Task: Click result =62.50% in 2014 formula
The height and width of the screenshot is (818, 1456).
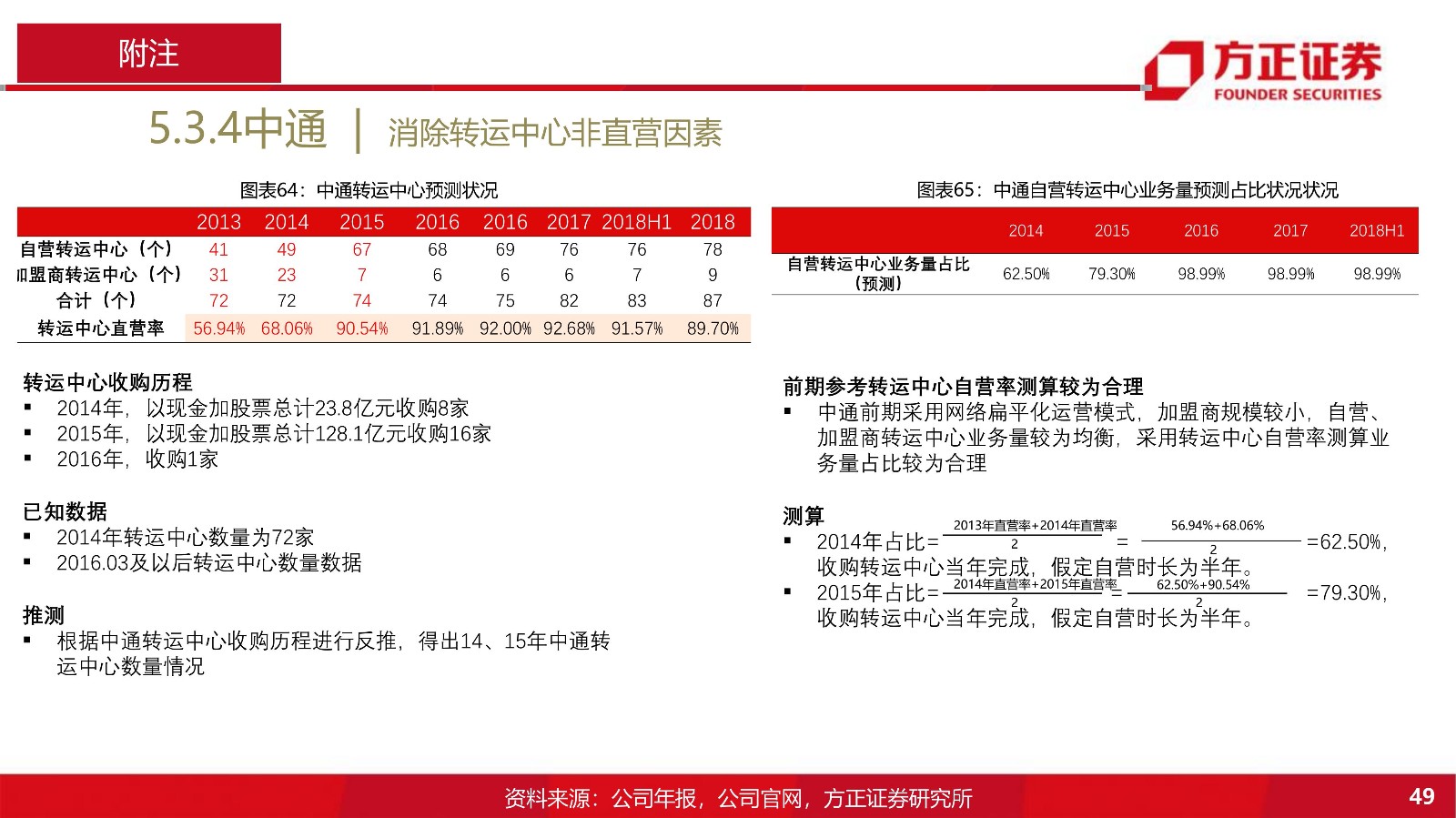Action: [1346, 541]
